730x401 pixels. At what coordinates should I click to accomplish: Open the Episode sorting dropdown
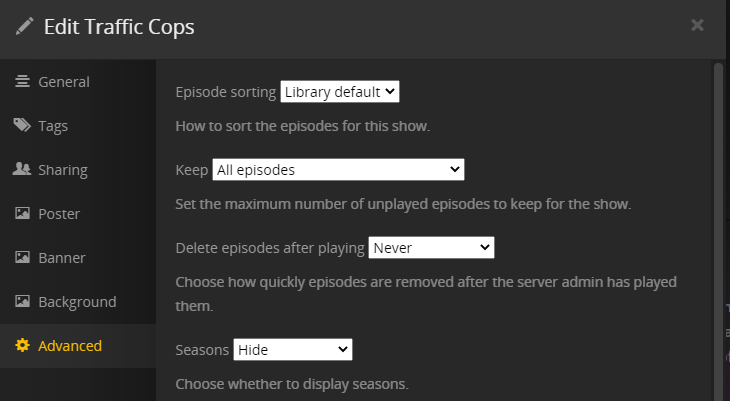(x=340, y=92)
